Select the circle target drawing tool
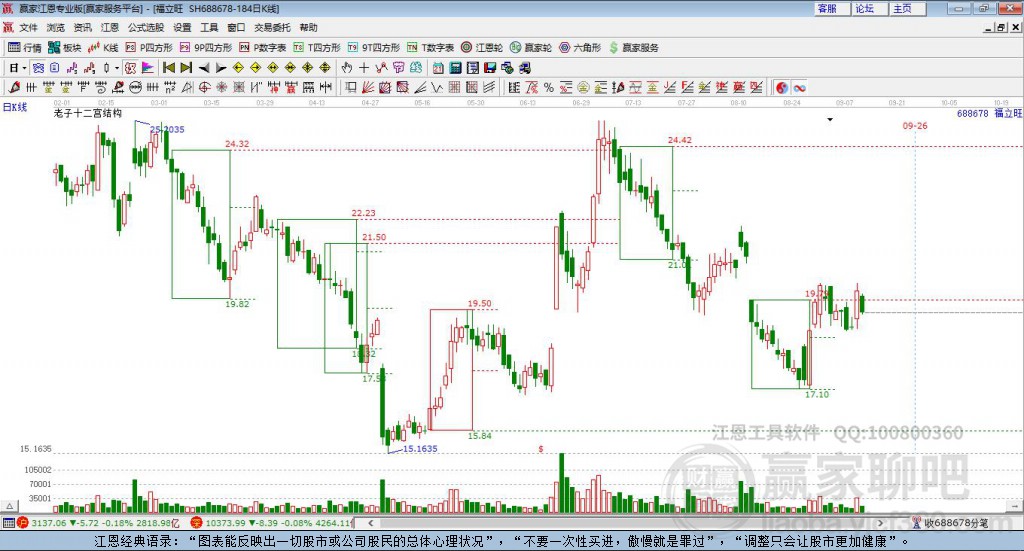 (204, 87)
